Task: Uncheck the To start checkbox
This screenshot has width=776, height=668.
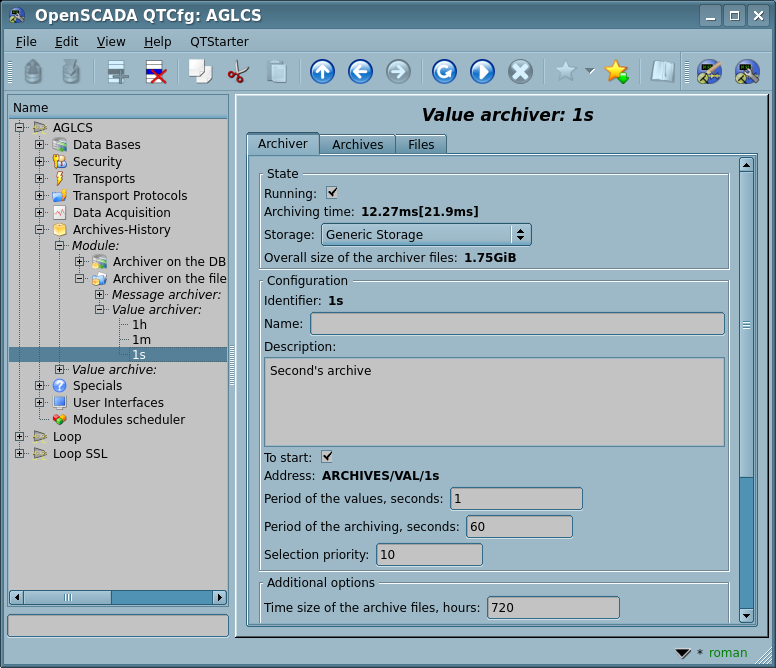Action: [x=327, y=457]
